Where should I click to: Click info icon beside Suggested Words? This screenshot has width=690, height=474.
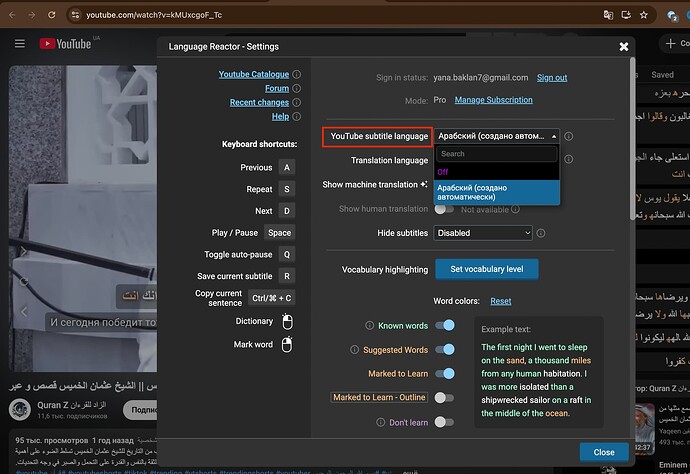(x=354, y=349)
